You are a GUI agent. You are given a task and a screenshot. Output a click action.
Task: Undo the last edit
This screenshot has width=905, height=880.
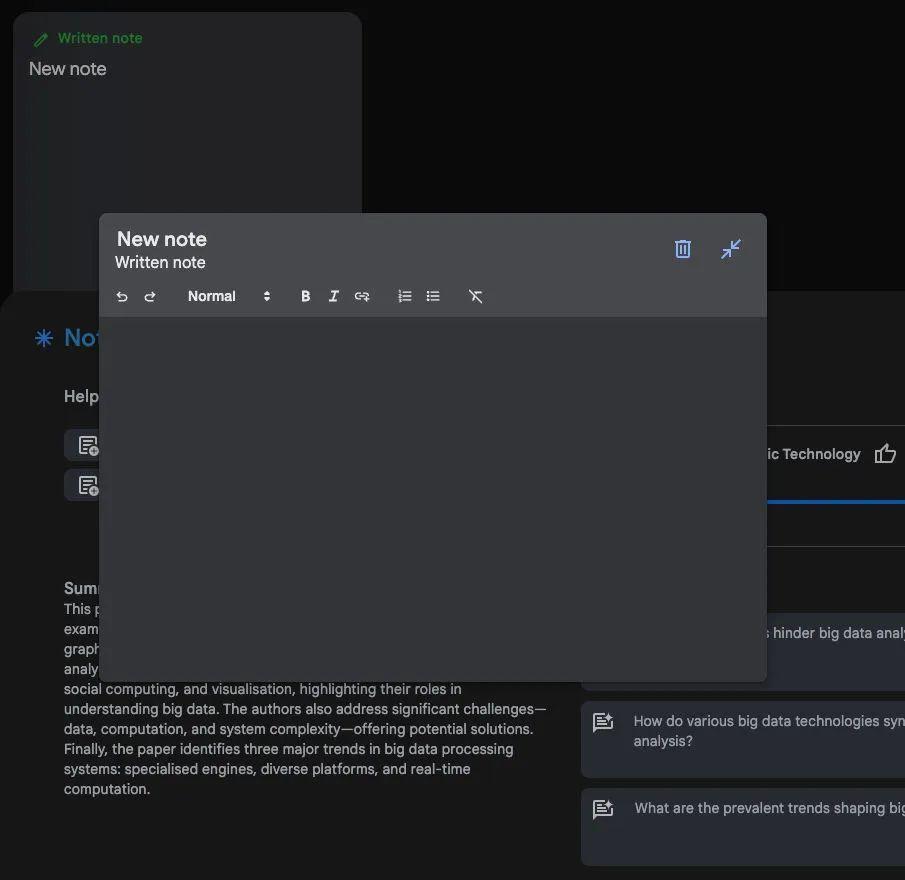[x=122, y=296]
